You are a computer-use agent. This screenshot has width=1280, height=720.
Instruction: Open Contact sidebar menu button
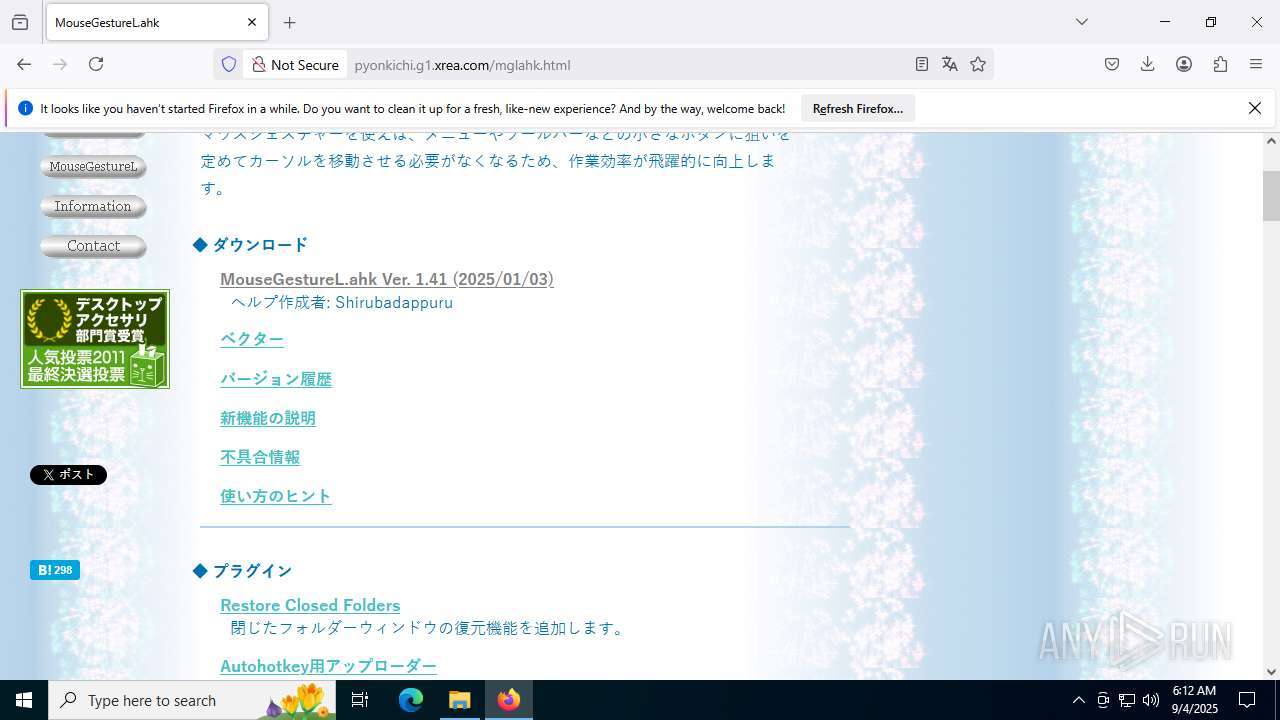(x=94, y=246)
